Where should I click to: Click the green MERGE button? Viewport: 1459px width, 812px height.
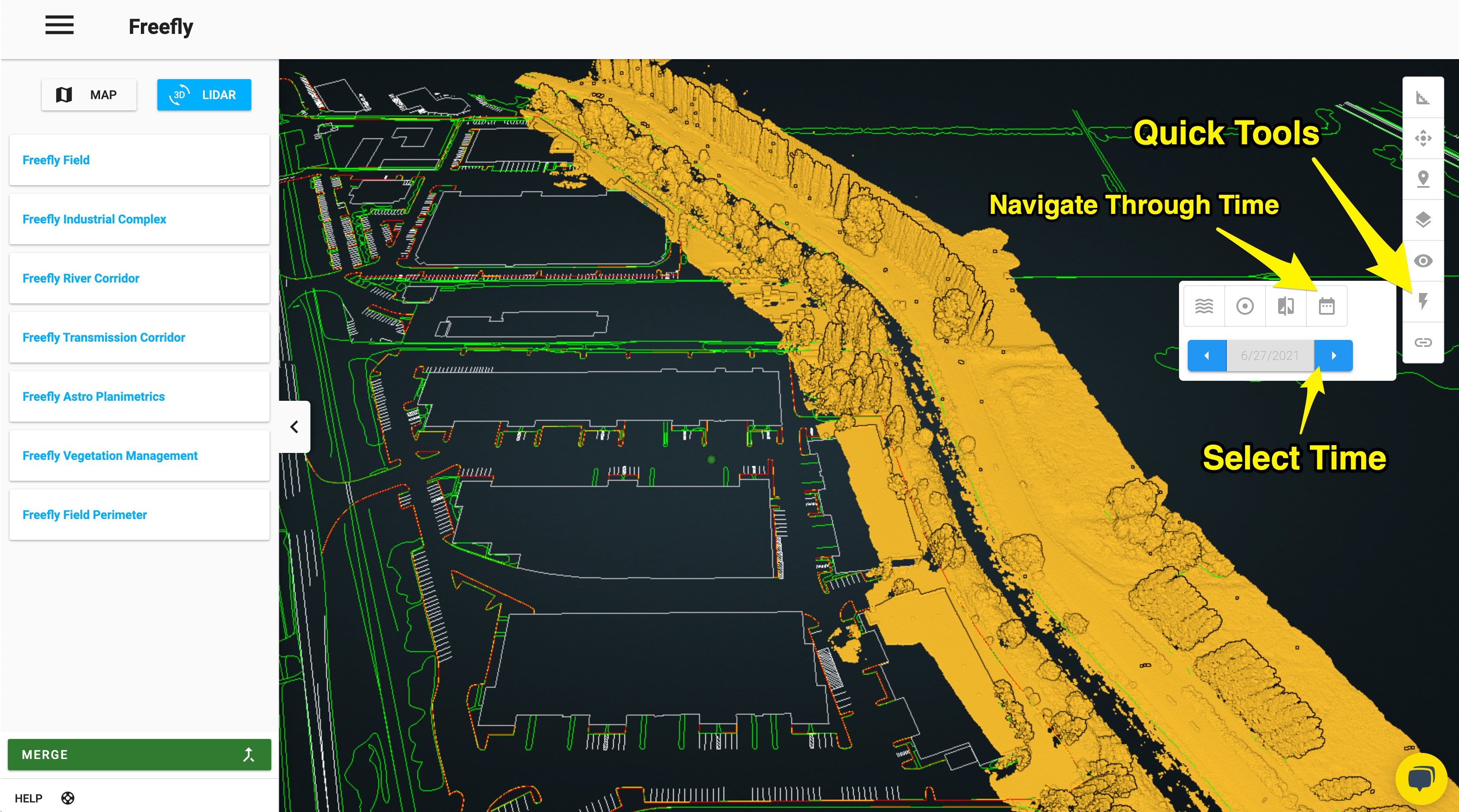139,754
